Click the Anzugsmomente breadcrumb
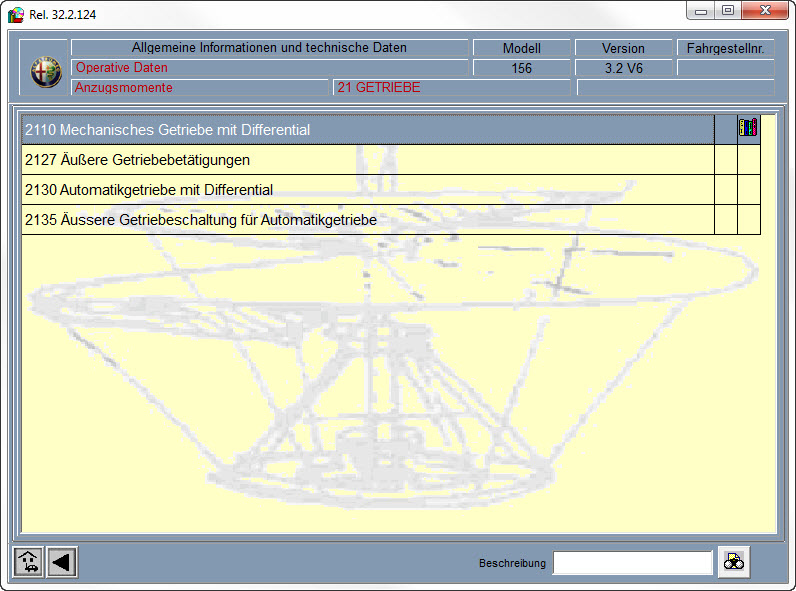 125,88
